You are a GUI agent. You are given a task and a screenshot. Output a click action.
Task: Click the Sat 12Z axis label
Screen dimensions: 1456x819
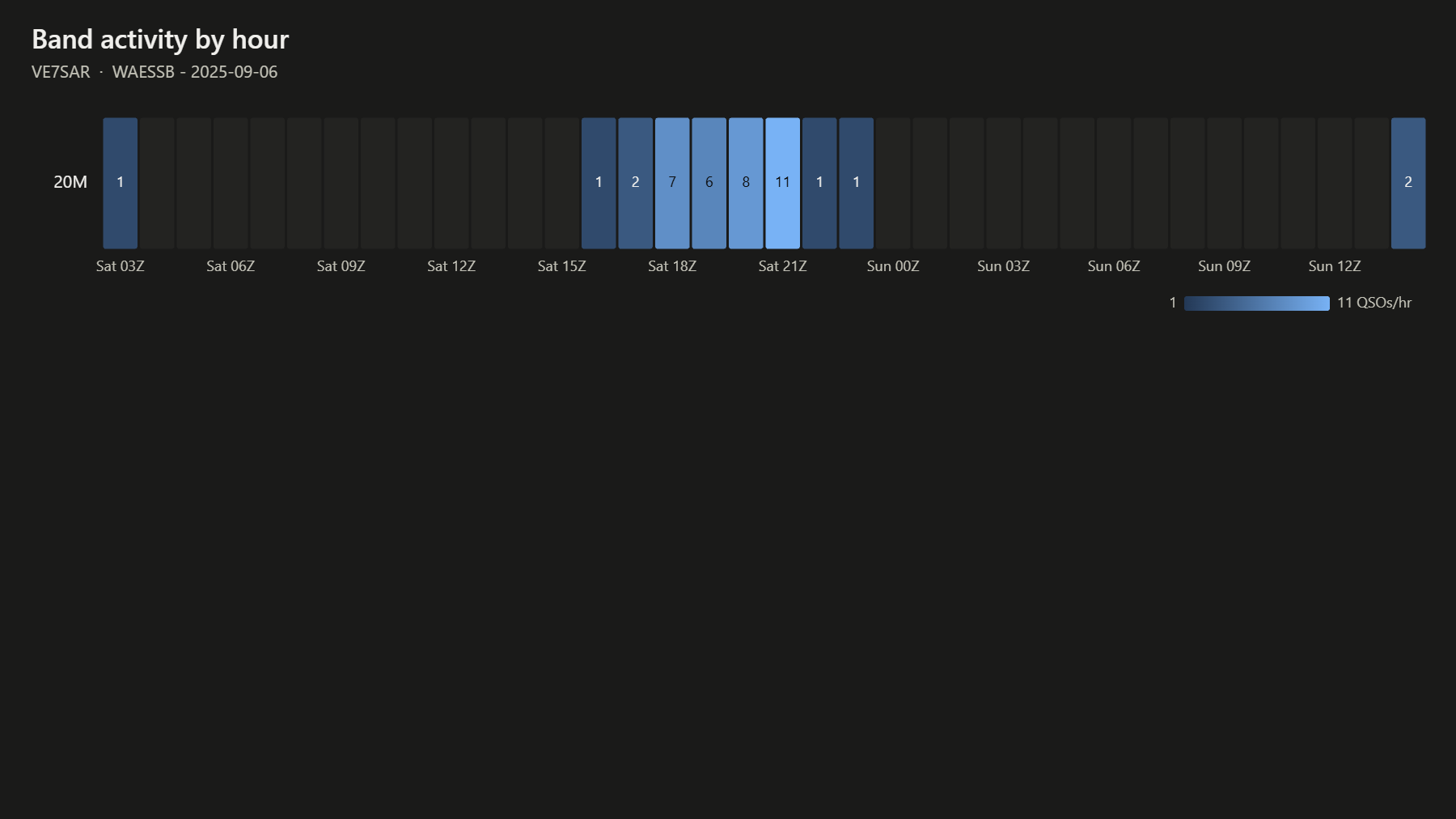tap(451, 266)
